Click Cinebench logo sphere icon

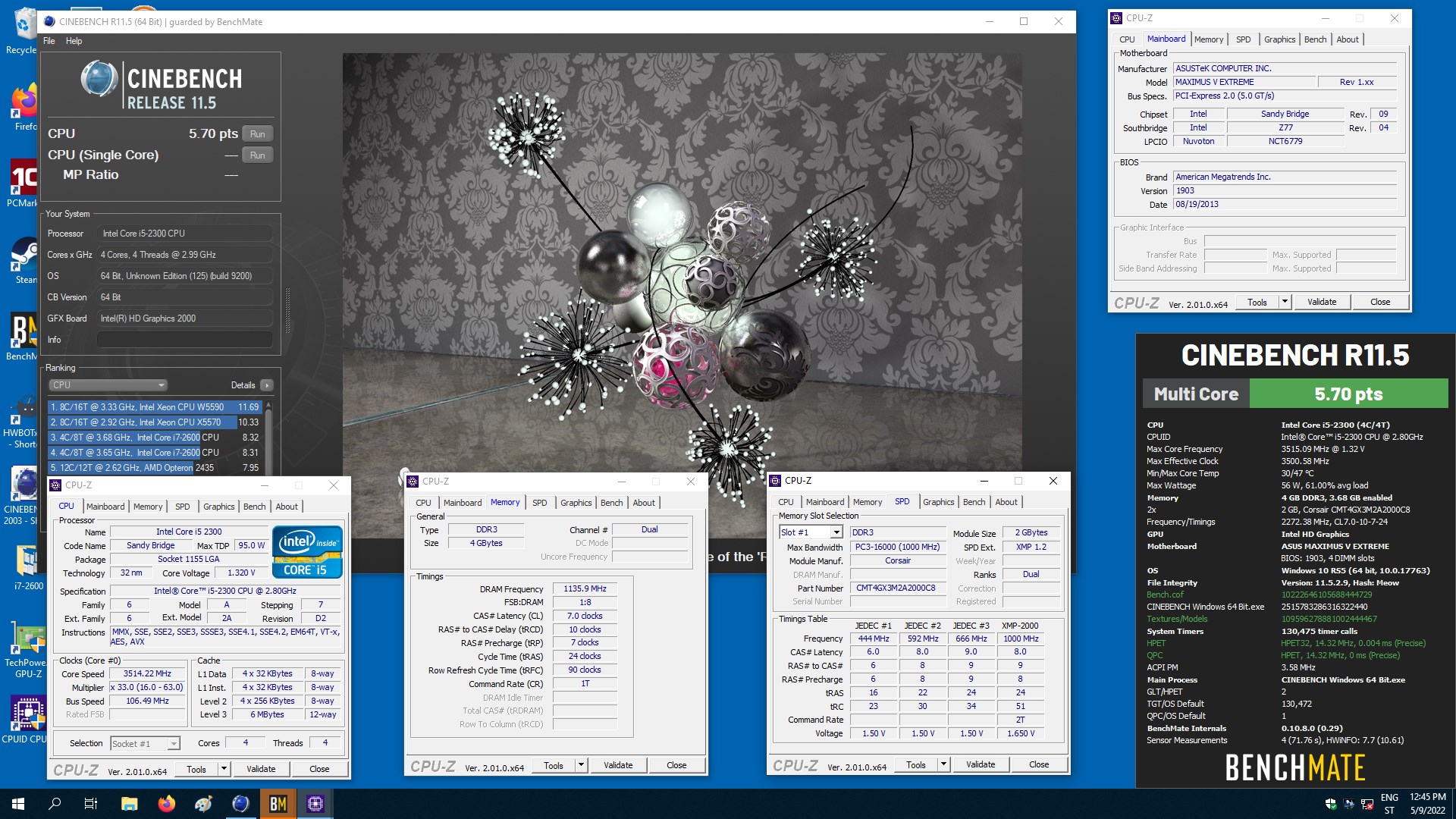click(99, 79)
